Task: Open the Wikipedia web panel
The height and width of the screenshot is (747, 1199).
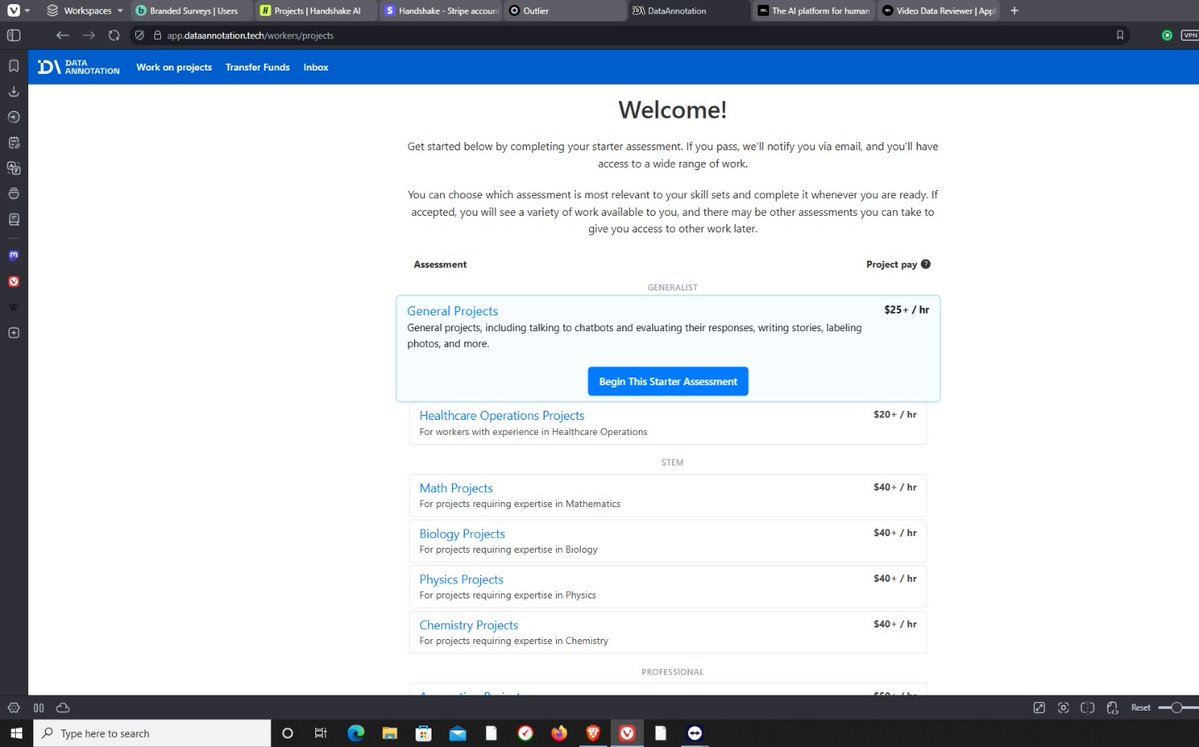Action: click(x=14, y=307)
